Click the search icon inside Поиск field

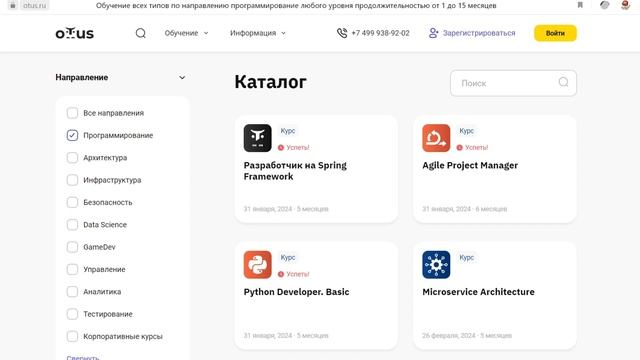(x=563, y=82)
